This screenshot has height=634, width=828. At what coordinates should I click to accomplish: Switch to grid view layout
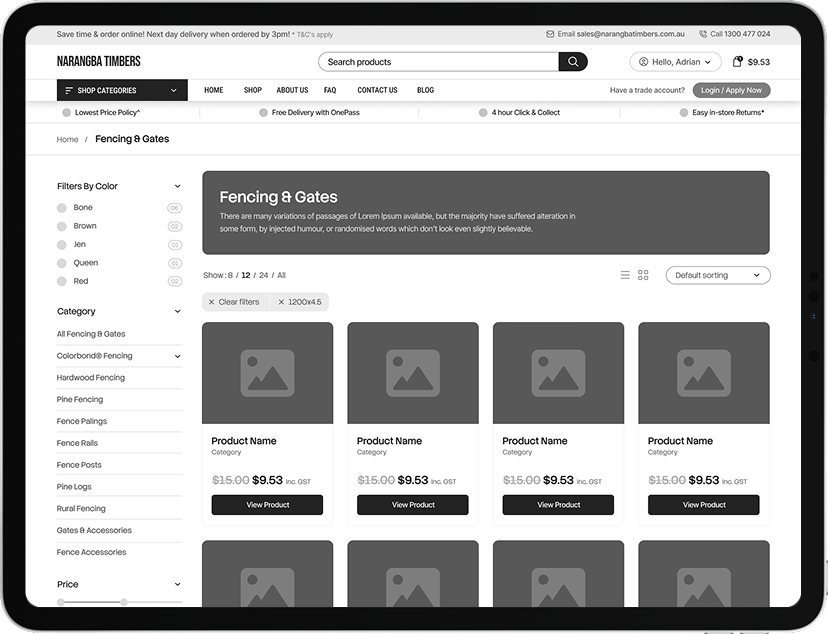643,275
